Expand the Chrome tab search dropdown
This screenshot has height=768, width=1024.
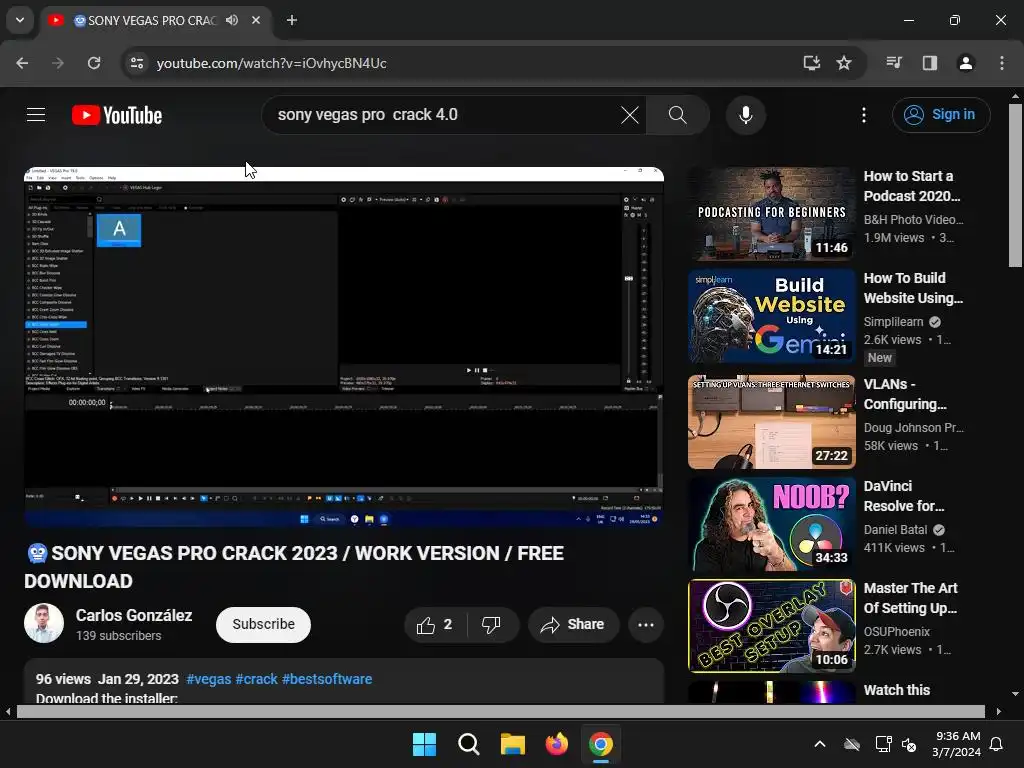[20, 20]
